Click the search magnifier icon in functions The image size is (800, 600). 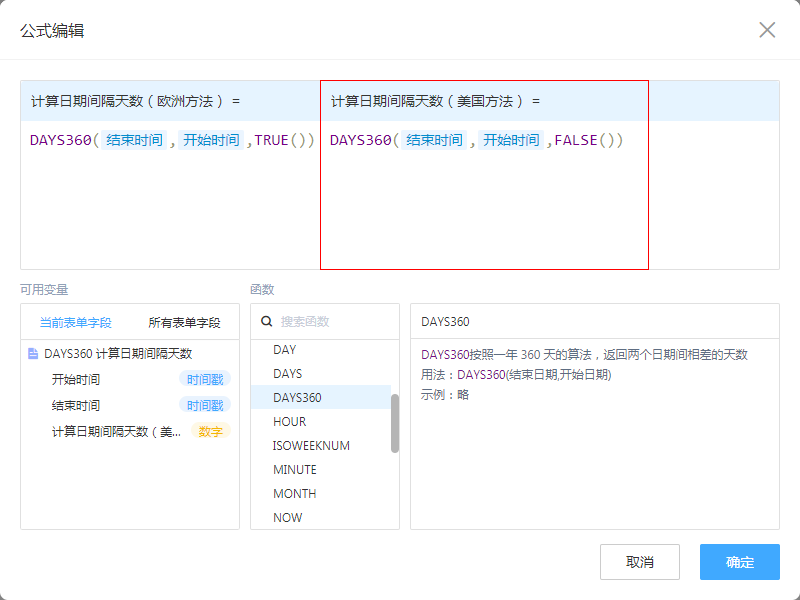267,322
